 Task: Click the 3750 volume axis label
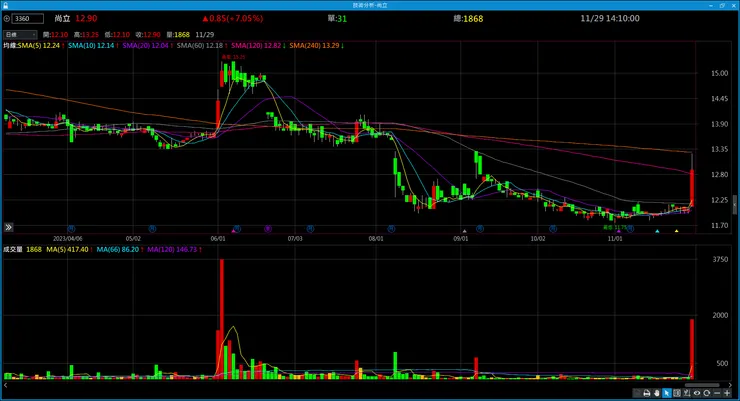click(x=720, y=259)
